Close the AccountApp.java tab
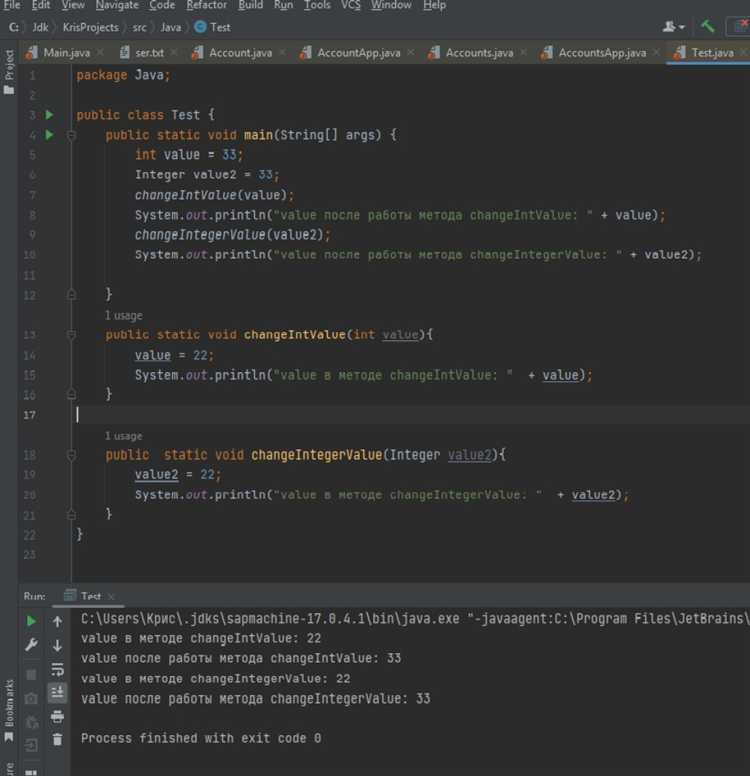 [410, 52]
